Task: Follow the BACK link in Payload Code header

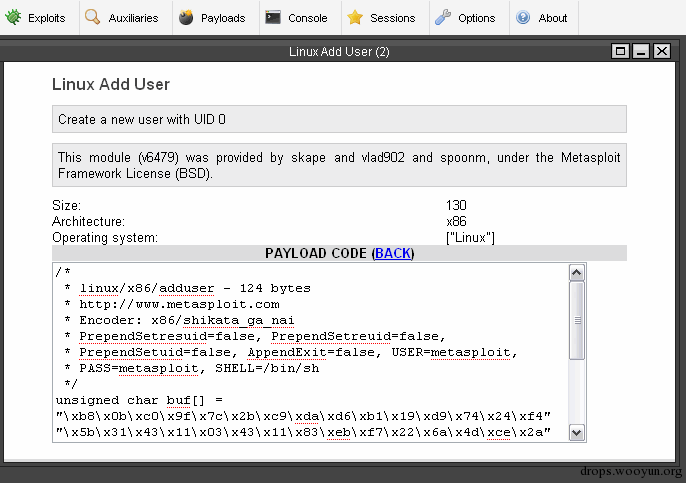Action: pyautogui.click(x=393, y=253)
